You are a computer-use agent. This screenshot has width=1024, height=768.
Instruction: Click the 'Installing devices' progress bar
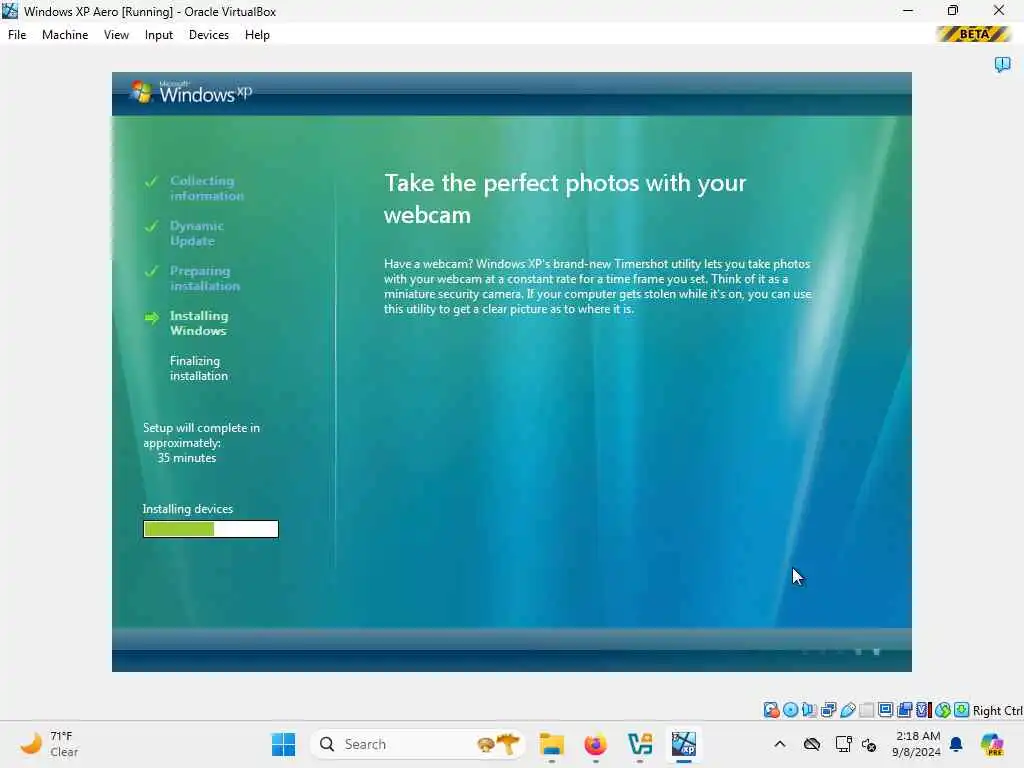211,529
